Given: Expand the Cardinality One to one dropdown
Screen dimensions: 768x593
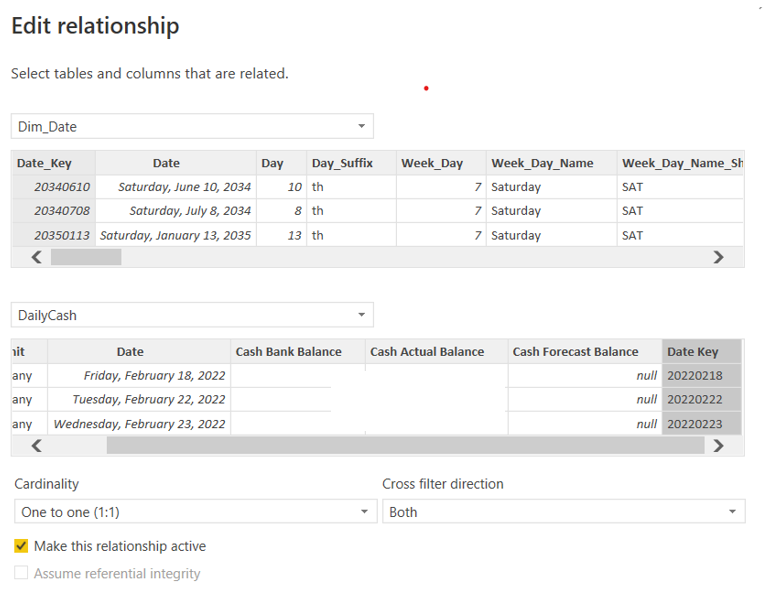Looking at the screenshot, I should 195,512.
